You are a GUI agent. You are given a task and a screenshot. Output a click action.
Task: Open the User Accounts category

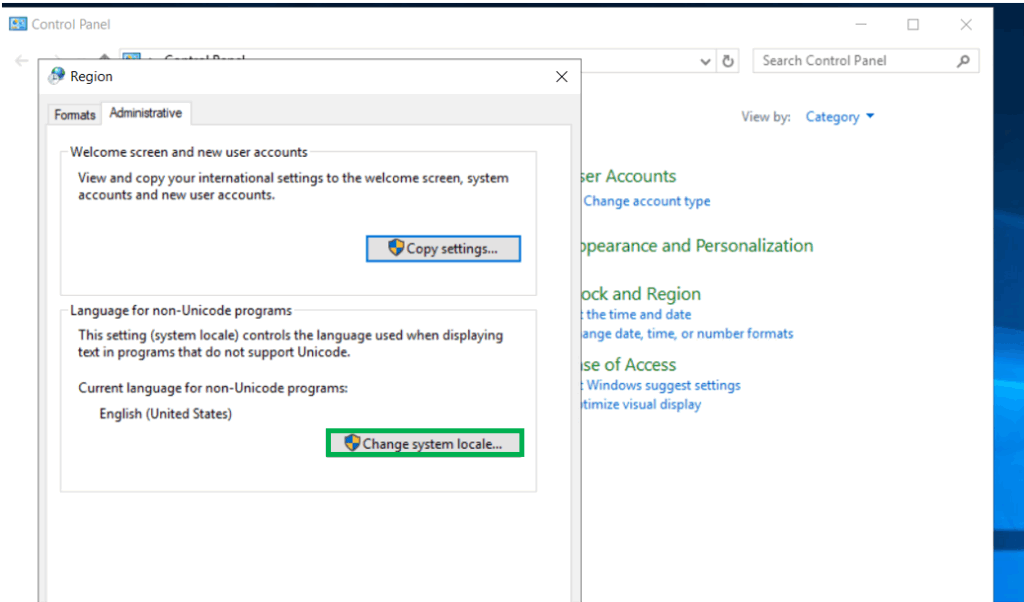[x=628, y=176]
